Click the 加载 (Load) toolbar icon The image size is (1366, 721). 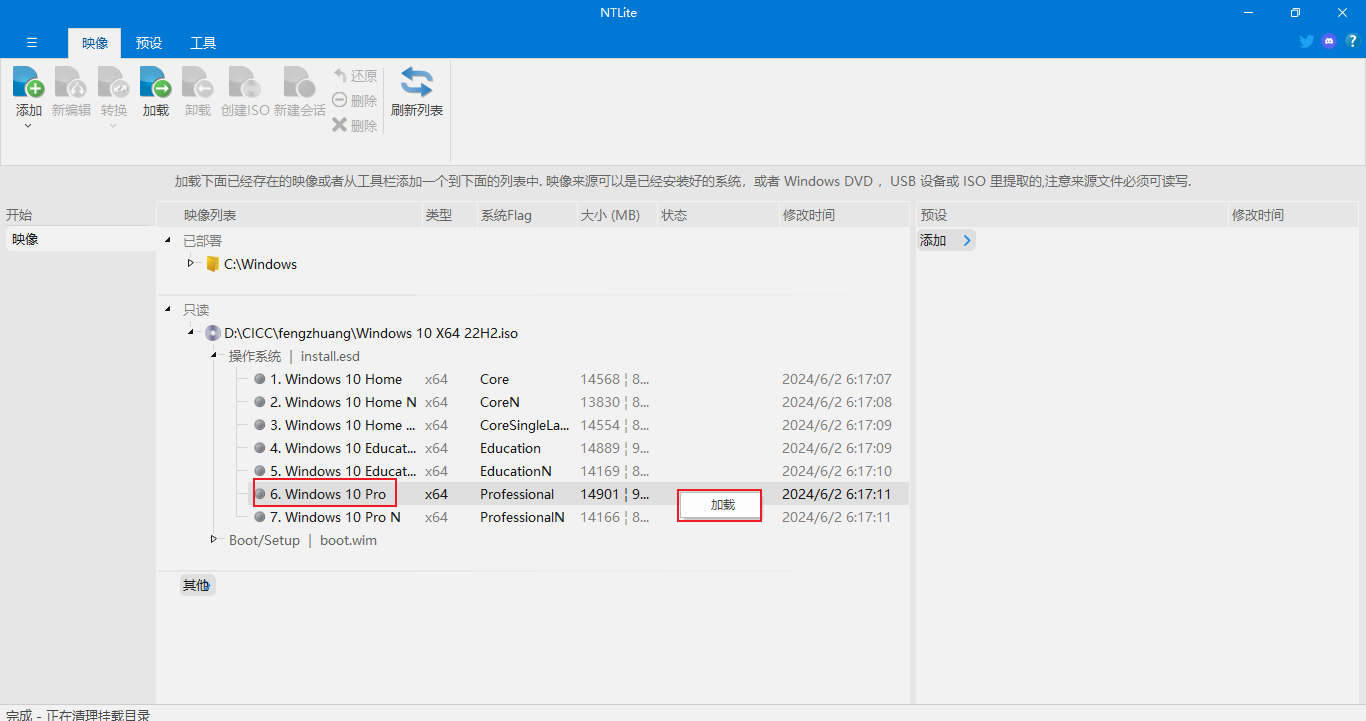point(155,82)
